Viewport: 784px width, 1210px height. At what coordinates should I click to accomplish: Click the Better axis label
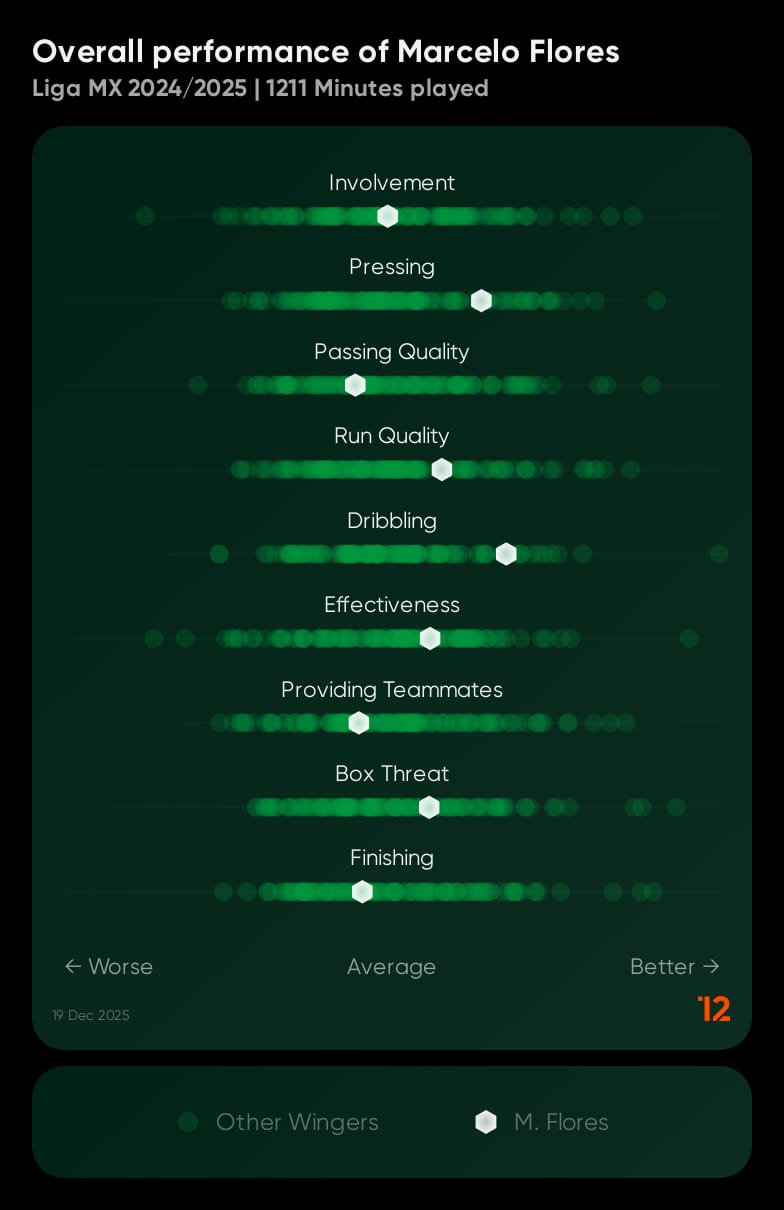[675, 966]
